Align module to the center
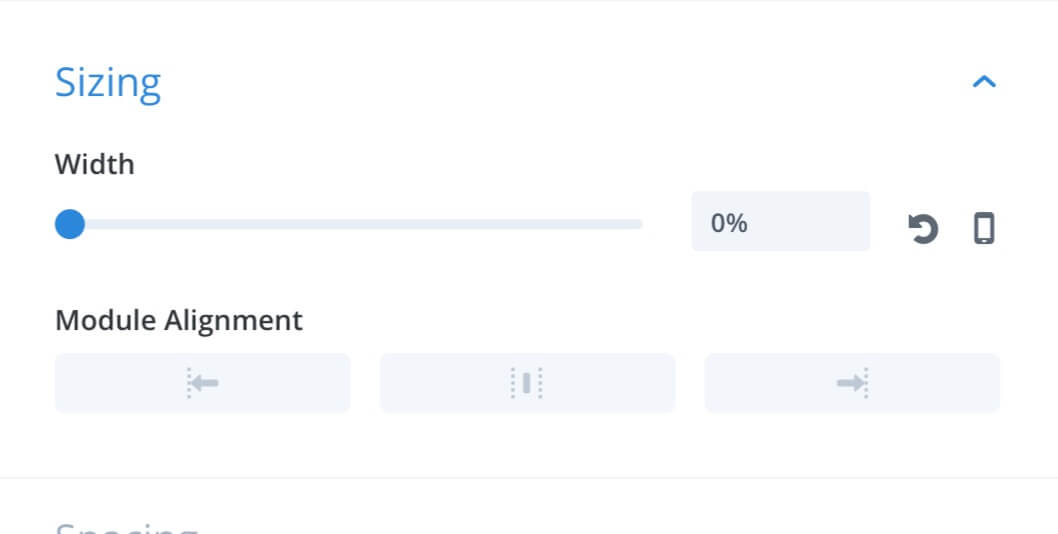This screenshot has width=1058, height=534. [x=527, y=383]
